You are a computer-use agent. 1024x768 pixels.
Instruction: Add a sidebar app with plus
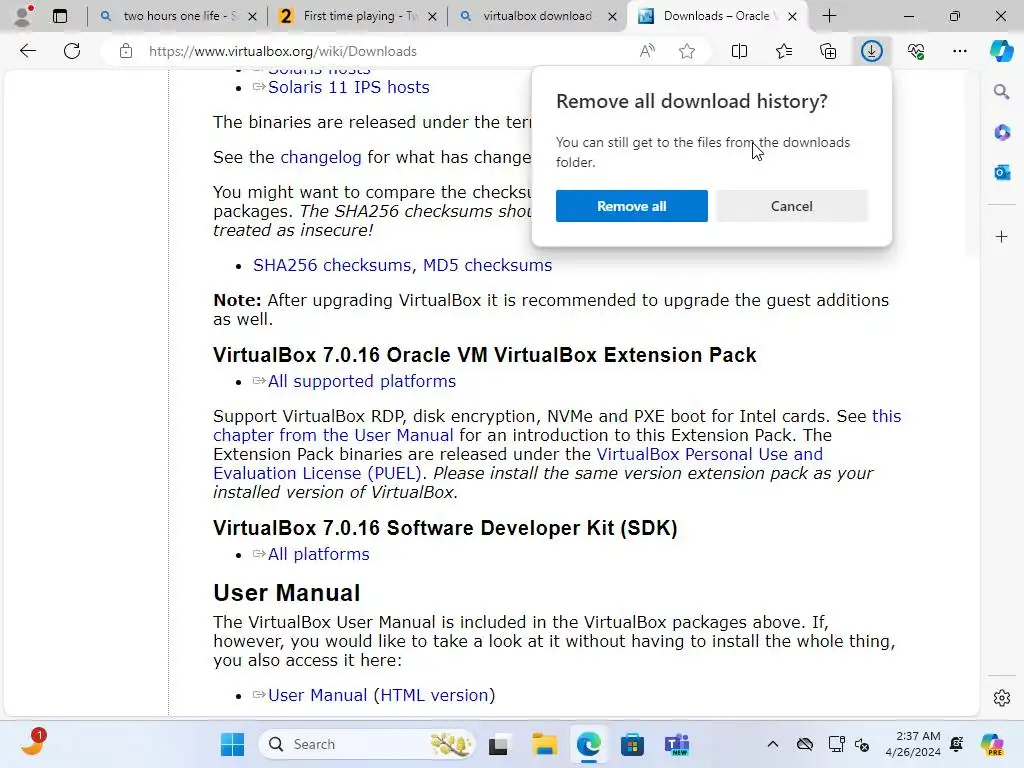(1002, 236)
